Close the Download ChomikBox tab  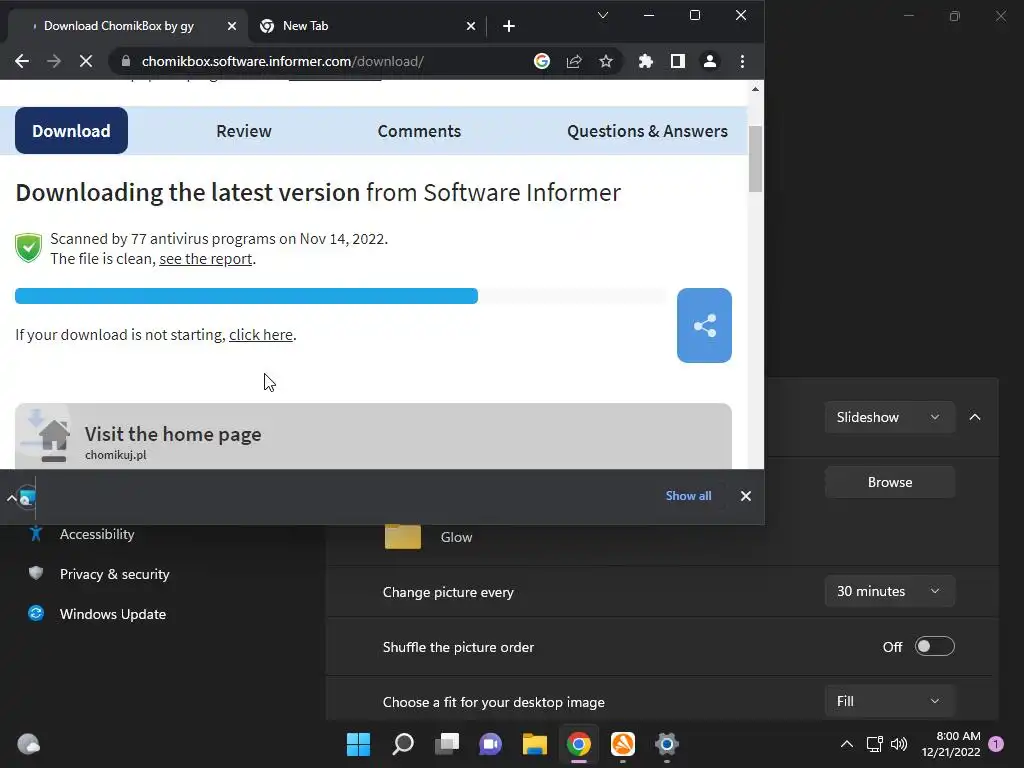click(x=232, y=26)
